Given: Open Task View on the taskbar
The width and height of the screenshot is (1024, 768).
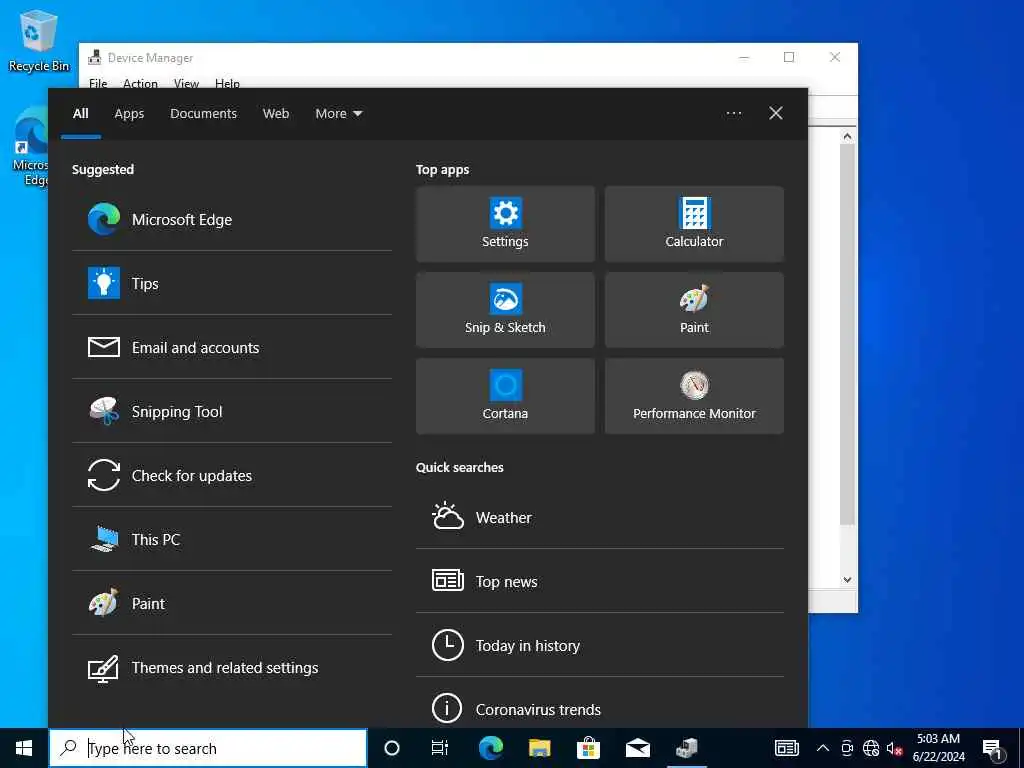Looking at the screenshot, I should [x=440, y=748].
